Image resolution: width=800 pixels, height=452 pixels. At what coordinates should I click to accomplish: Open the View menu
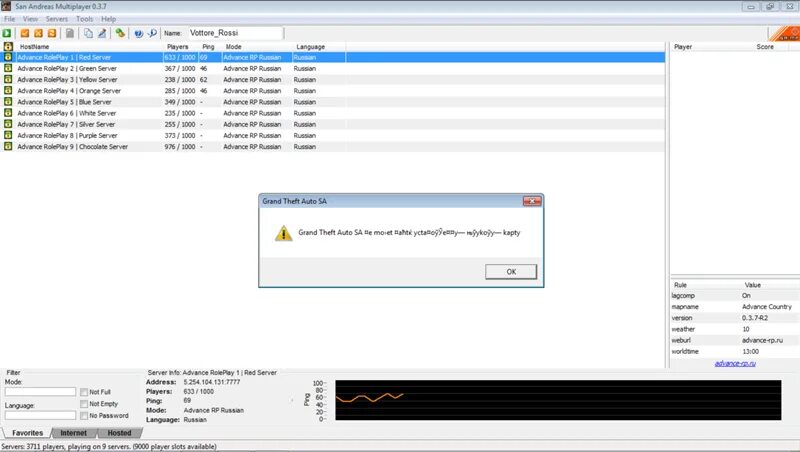30,19
